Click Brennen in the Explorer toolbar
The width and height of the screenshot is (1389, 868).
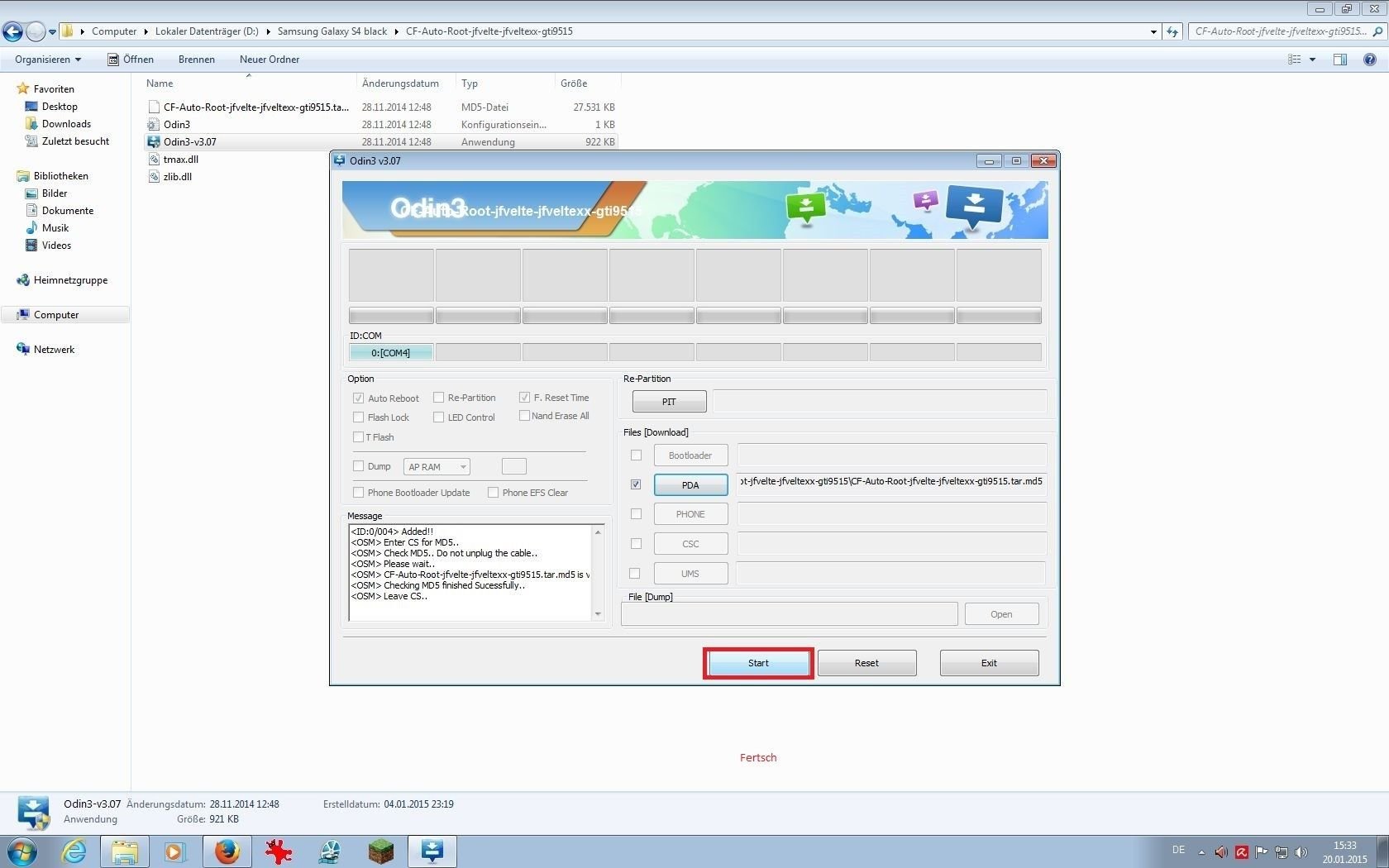pyautogui.click(x=197, y=60)
